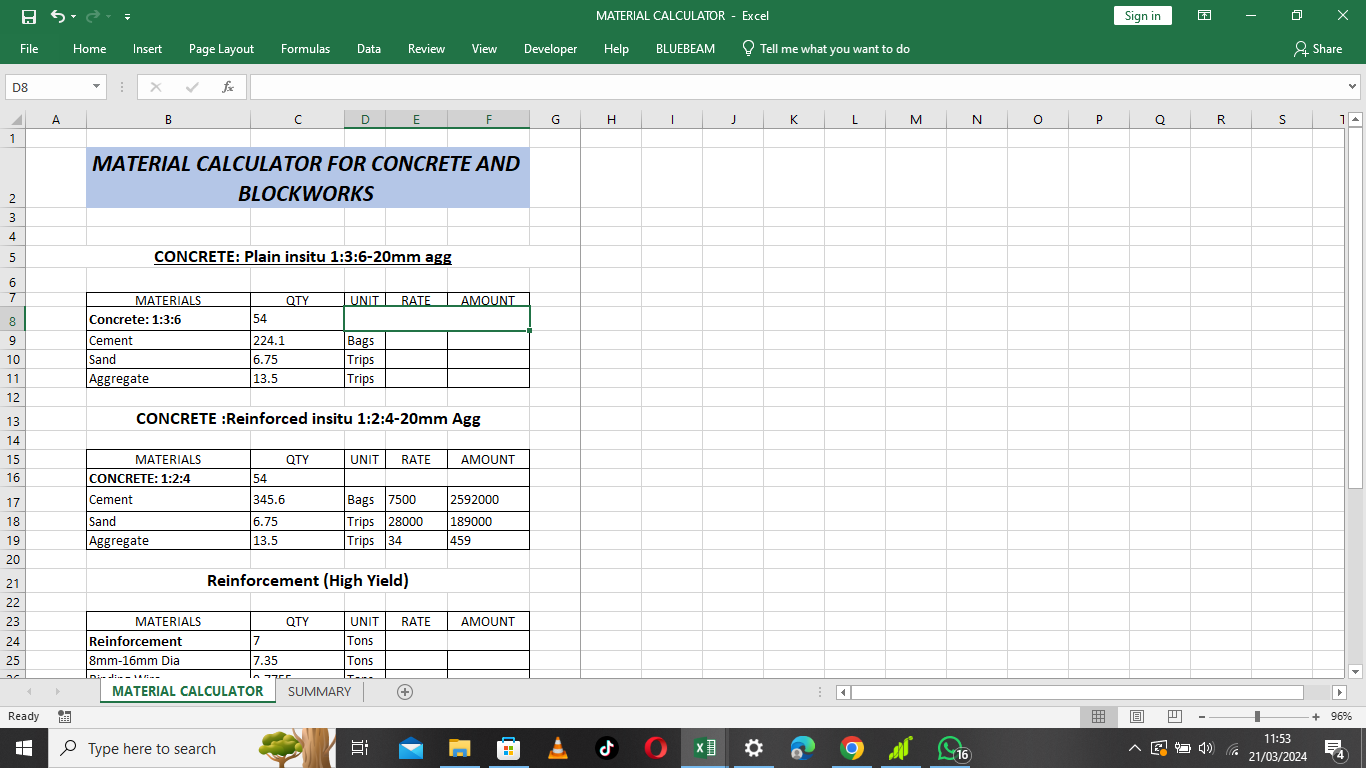The image size is (1366, 768).
Task: Switch to Page Layout view icon
Action: [x=1136, y=716]
